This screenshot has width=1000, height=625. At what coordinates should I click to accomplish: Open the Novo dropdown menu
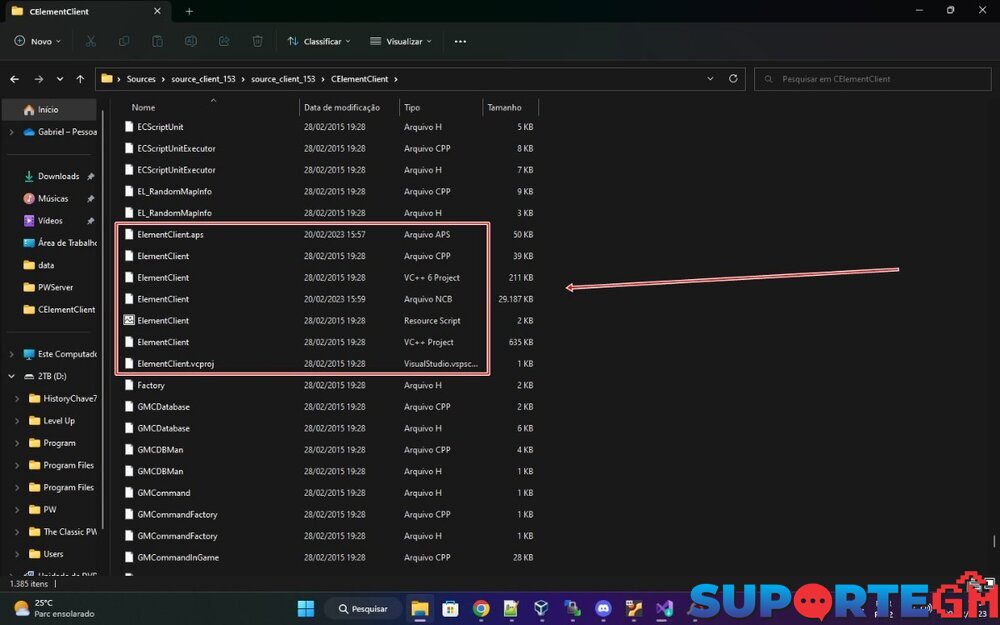pos(38,41)
